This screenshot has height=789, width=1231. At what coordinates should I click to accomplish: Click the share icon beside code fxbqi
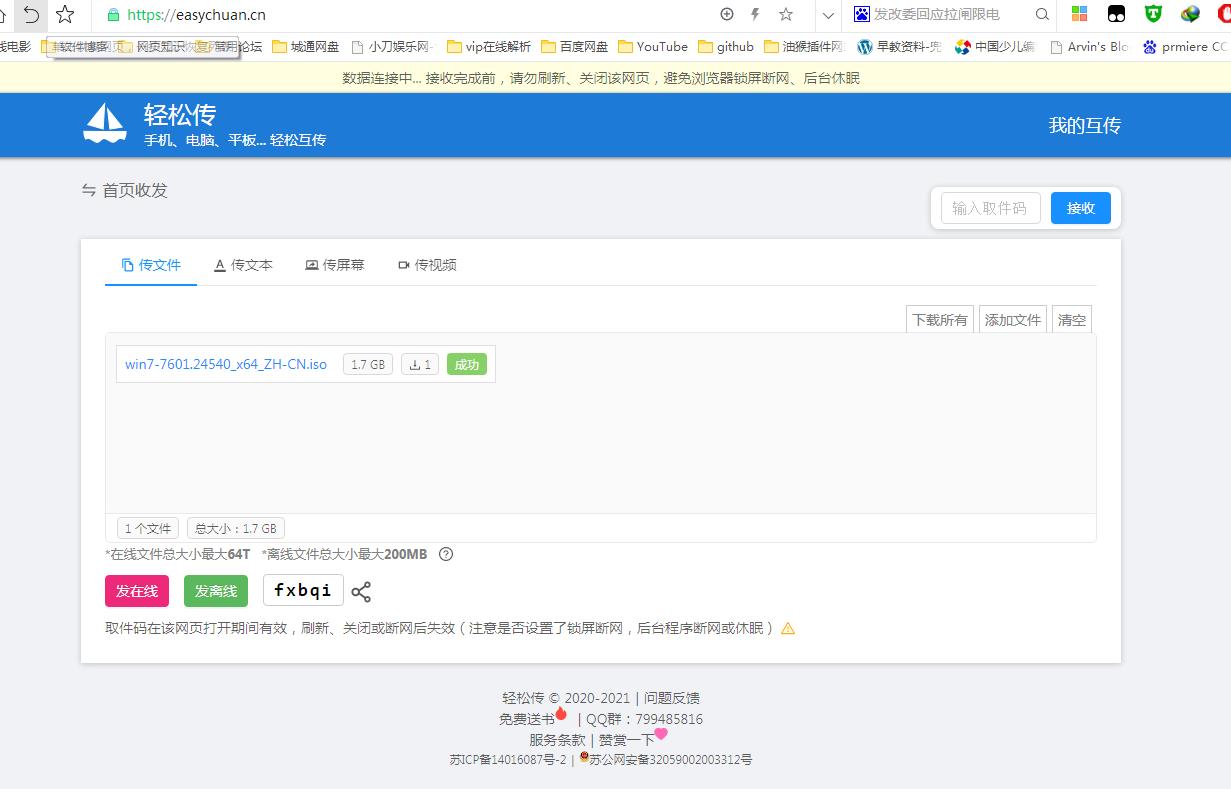tap(361, 591)
